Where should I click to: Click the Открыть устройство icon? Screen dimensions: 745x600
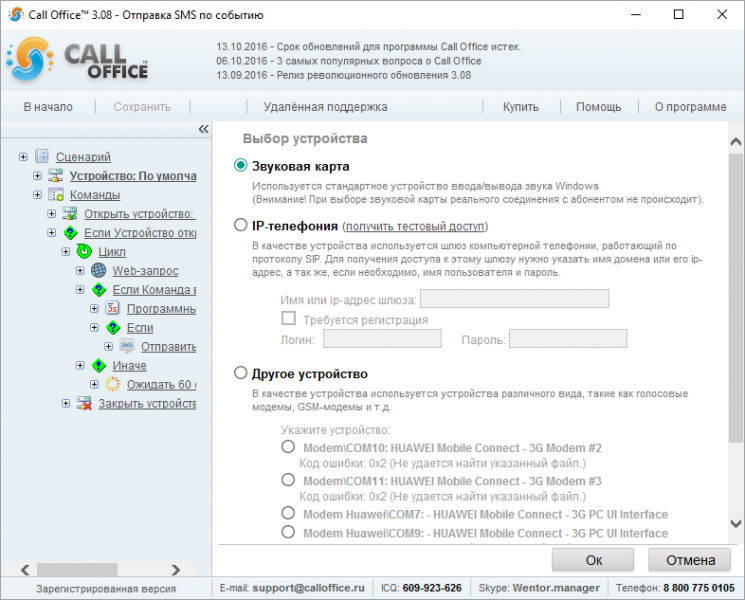tap(70, 213)
